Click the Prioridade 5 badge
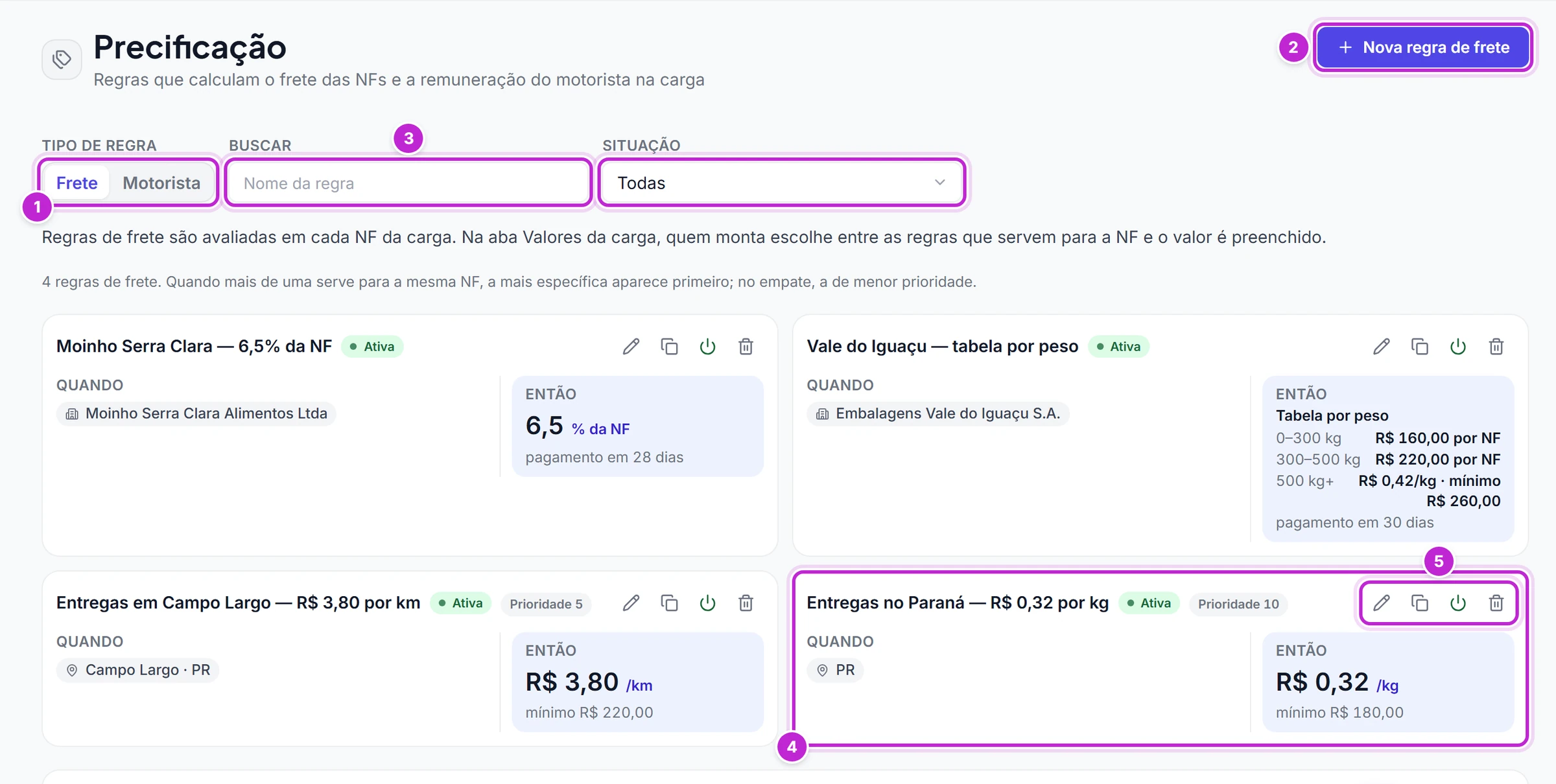 coord(546,604)
